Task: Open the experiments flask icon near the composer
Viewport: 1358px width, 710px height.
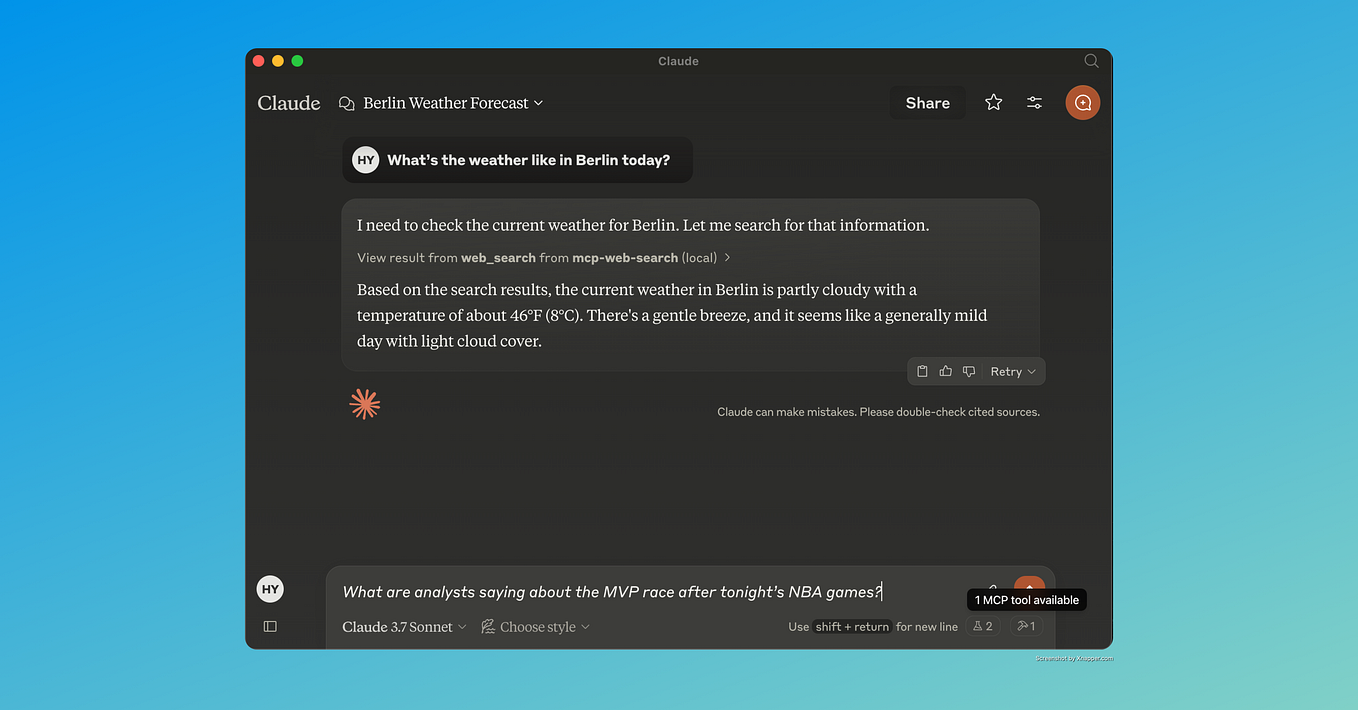Action: [982, 626]
